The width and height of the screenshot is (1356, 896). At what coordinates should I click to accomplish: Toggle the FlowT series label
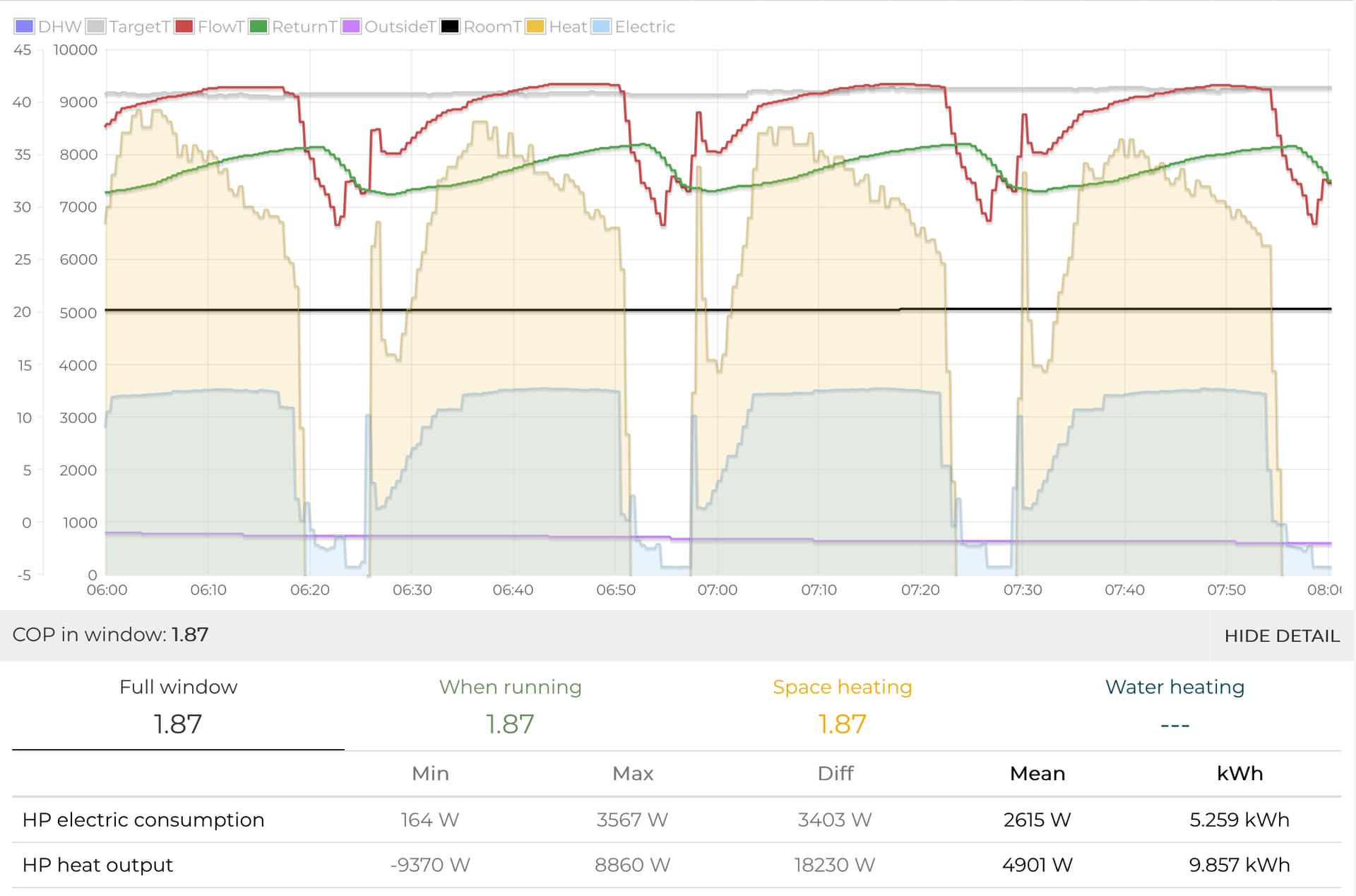coord(220,27)
